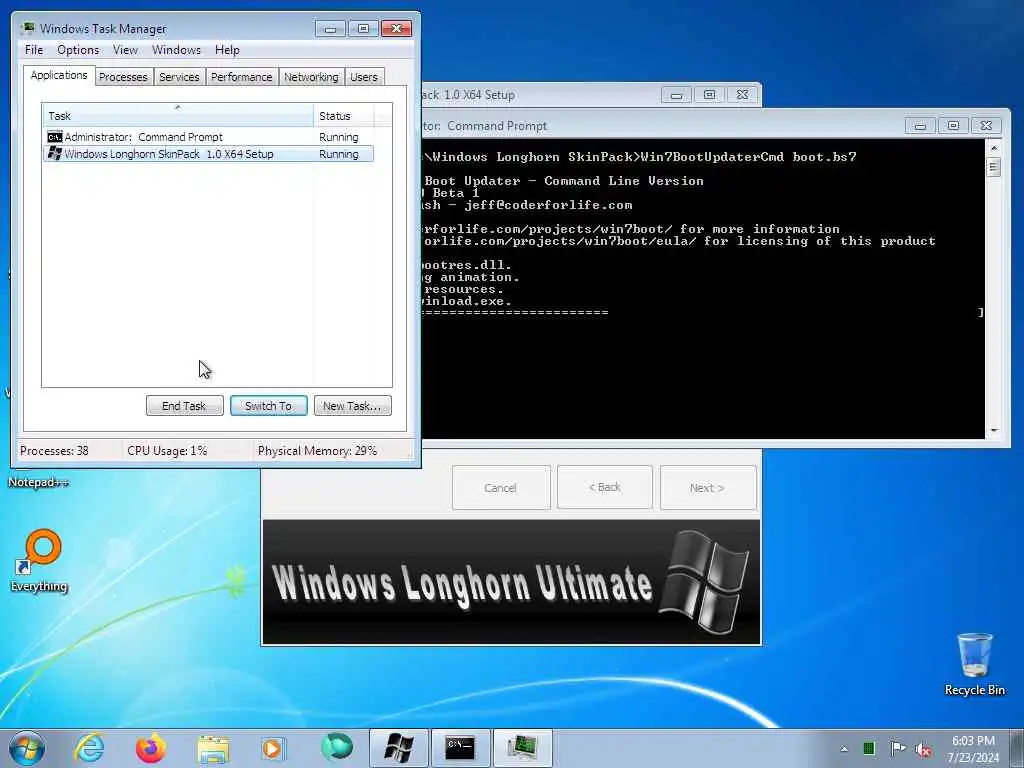The height and width of the screenshot is (768, 1024).
Task: Minimize the Windows Task Manager window
Action: point(330,28)
